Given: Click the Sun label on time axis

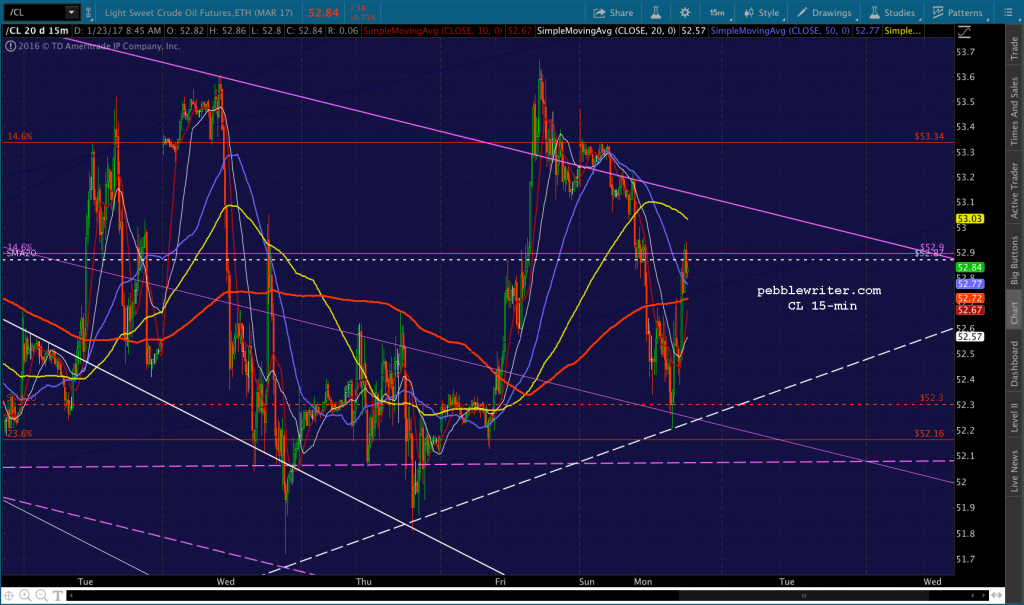Looking at the screenshot, I should (586, 581).
